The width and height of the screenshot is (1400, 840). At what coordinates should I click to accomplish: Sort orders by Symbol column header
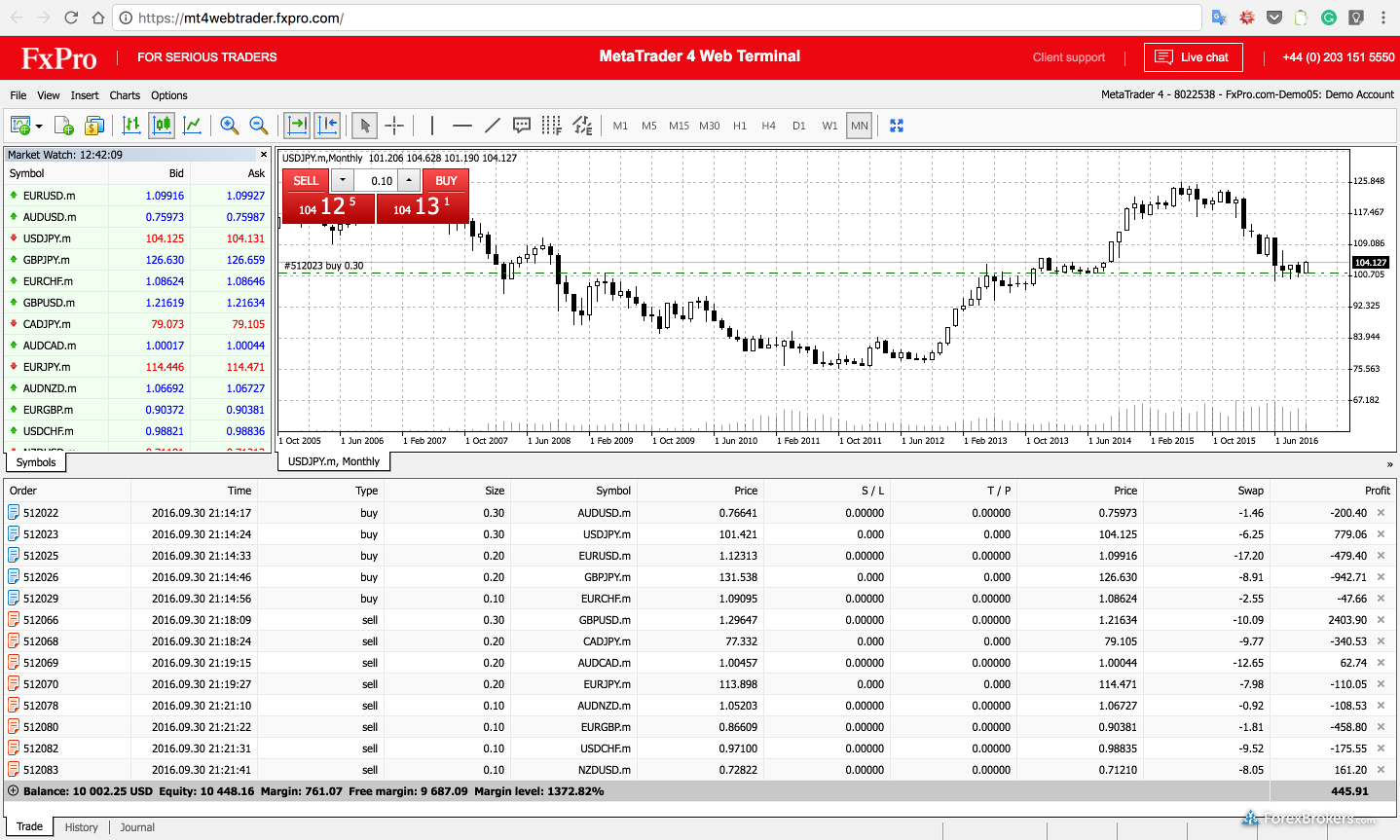[x=613, y=491]
